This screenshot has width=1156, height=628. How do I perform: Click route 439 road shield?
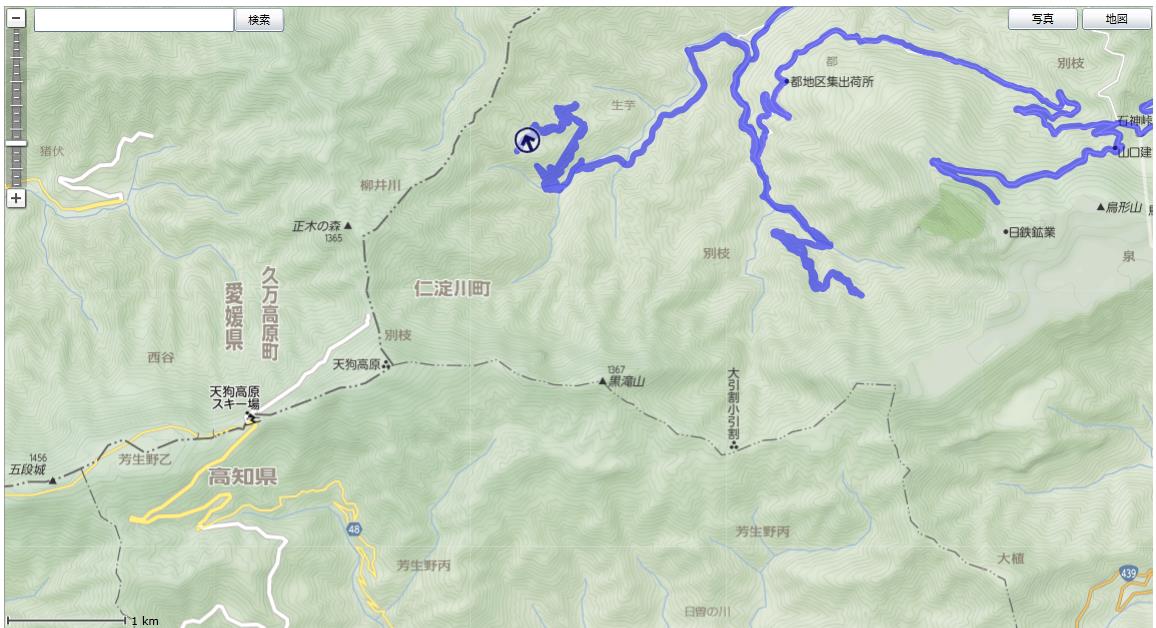[1128, 573]
